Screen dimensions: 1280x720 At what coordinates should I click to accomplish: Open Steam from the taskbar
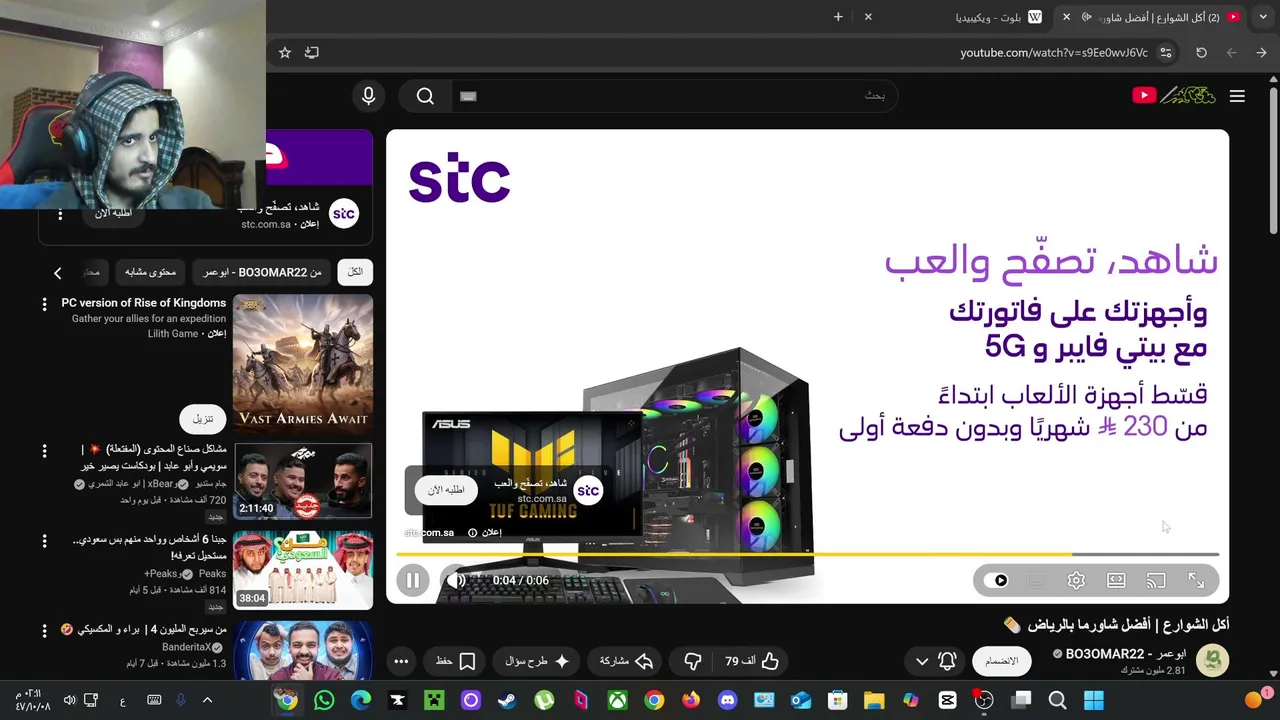507,700
